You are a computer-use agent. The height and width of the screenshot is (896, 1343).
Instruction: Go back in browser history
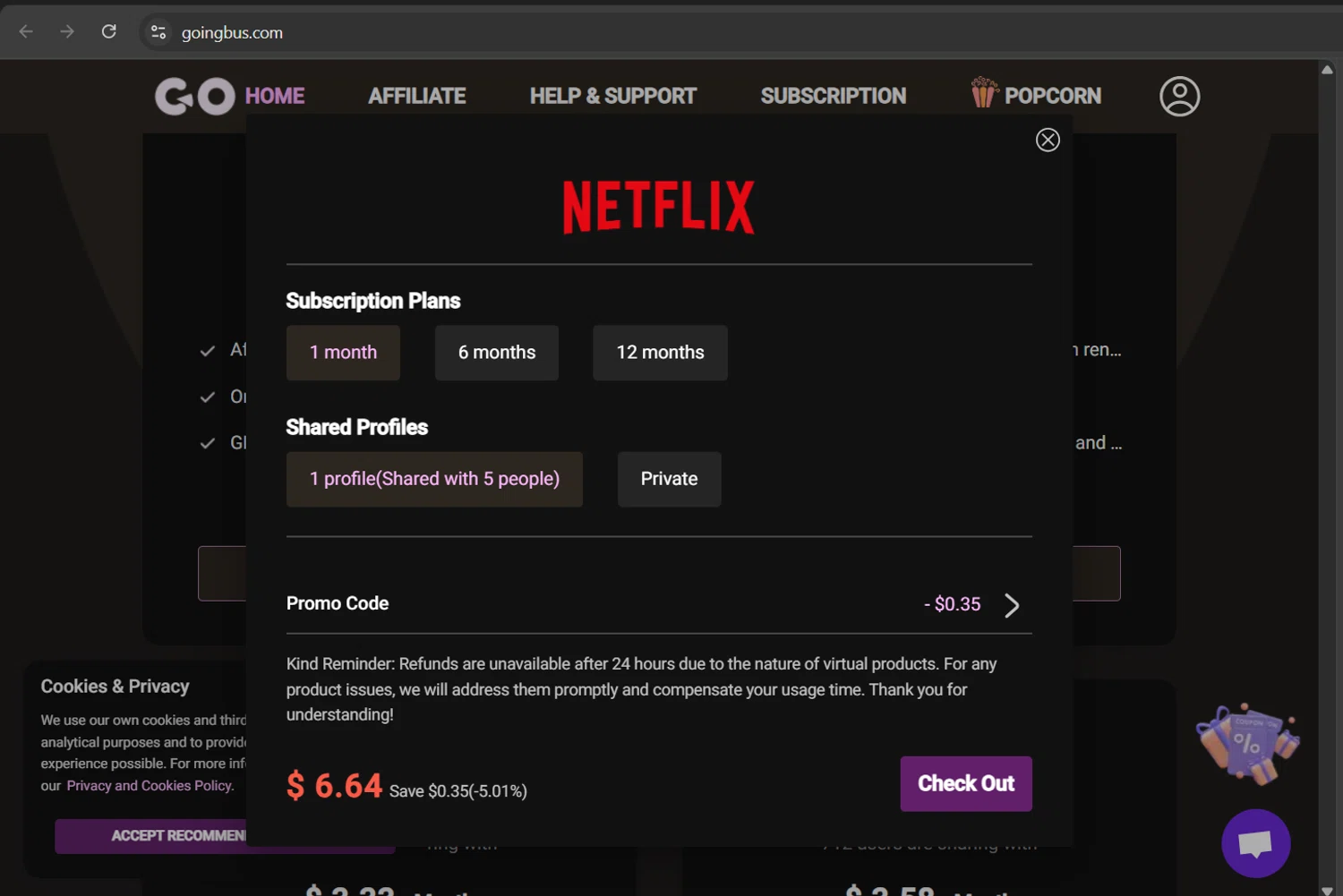coord(26,31)
